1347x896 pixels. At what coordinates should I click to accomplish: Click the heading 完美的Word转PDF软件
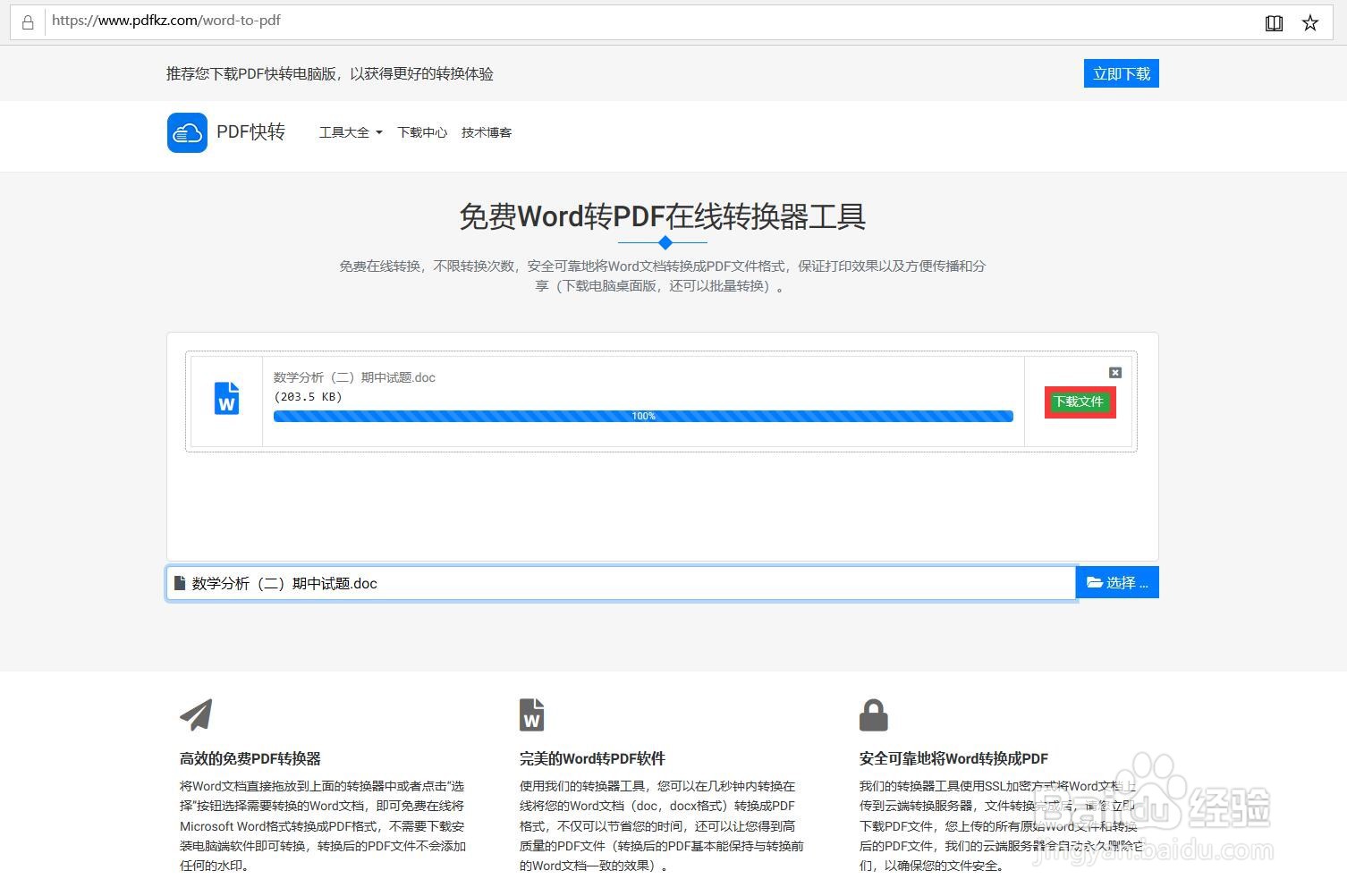pos(592,758)
